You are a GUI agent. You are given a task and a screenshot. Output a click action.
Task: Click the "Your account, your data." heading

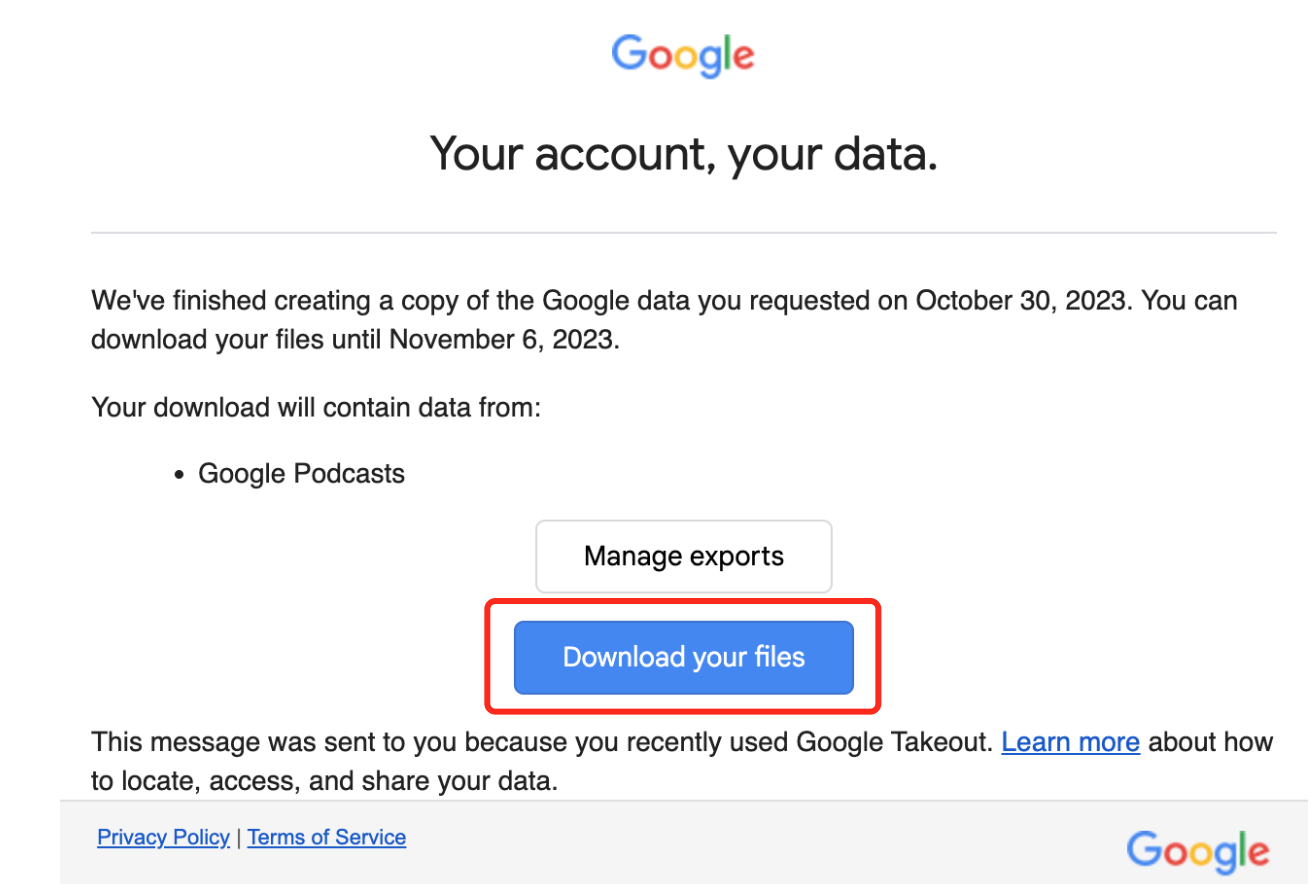(684, 154)
